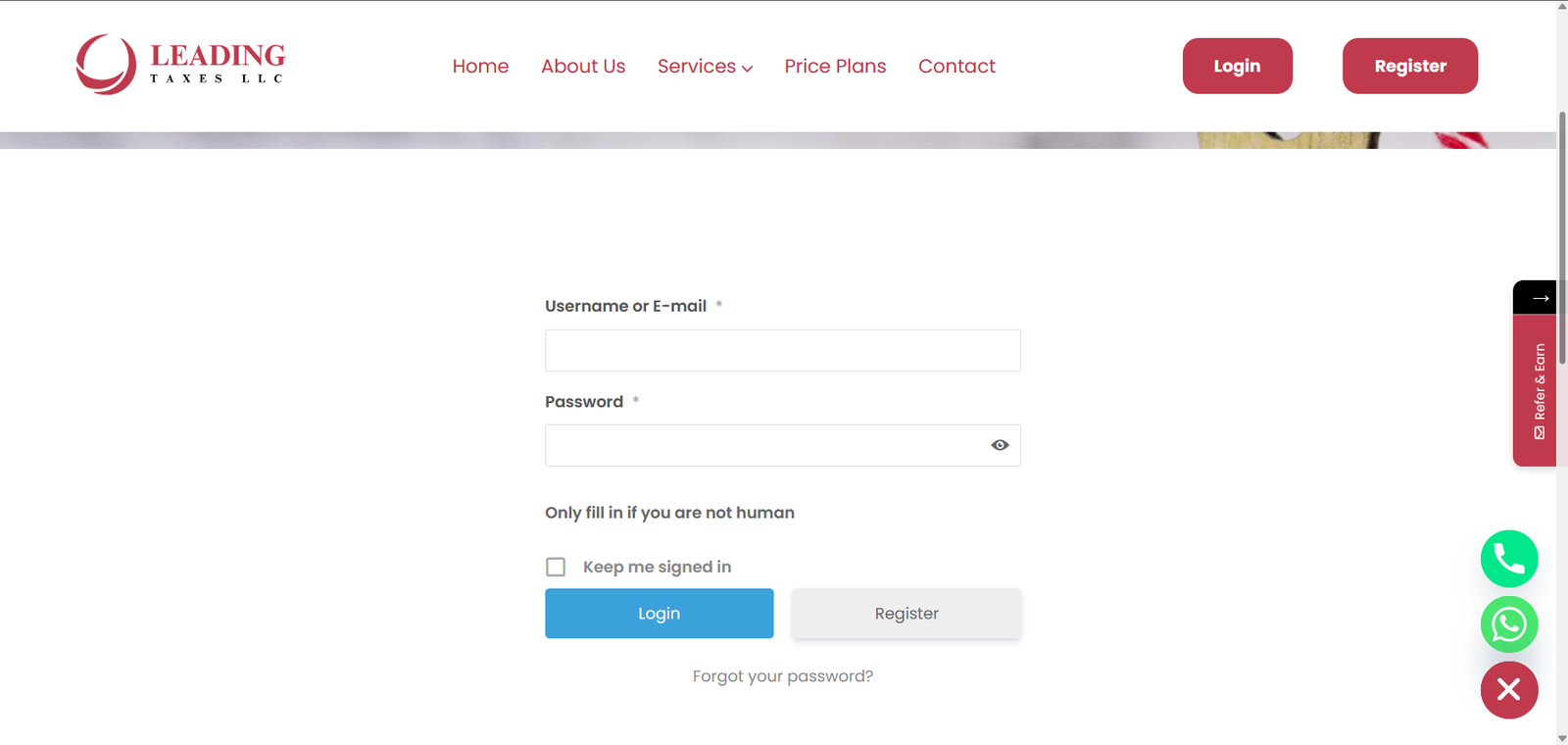1568x745 pixels.
Task: Enable Keep me signed in checkbox
Action: 556,567
